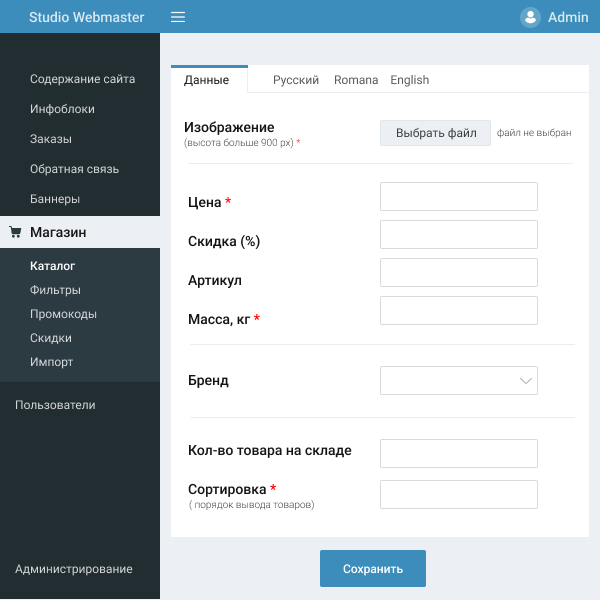The width and height of the screenshot is (600, 600).
Task: Click the Сохранить button
Action: click(x=372, y=568)
